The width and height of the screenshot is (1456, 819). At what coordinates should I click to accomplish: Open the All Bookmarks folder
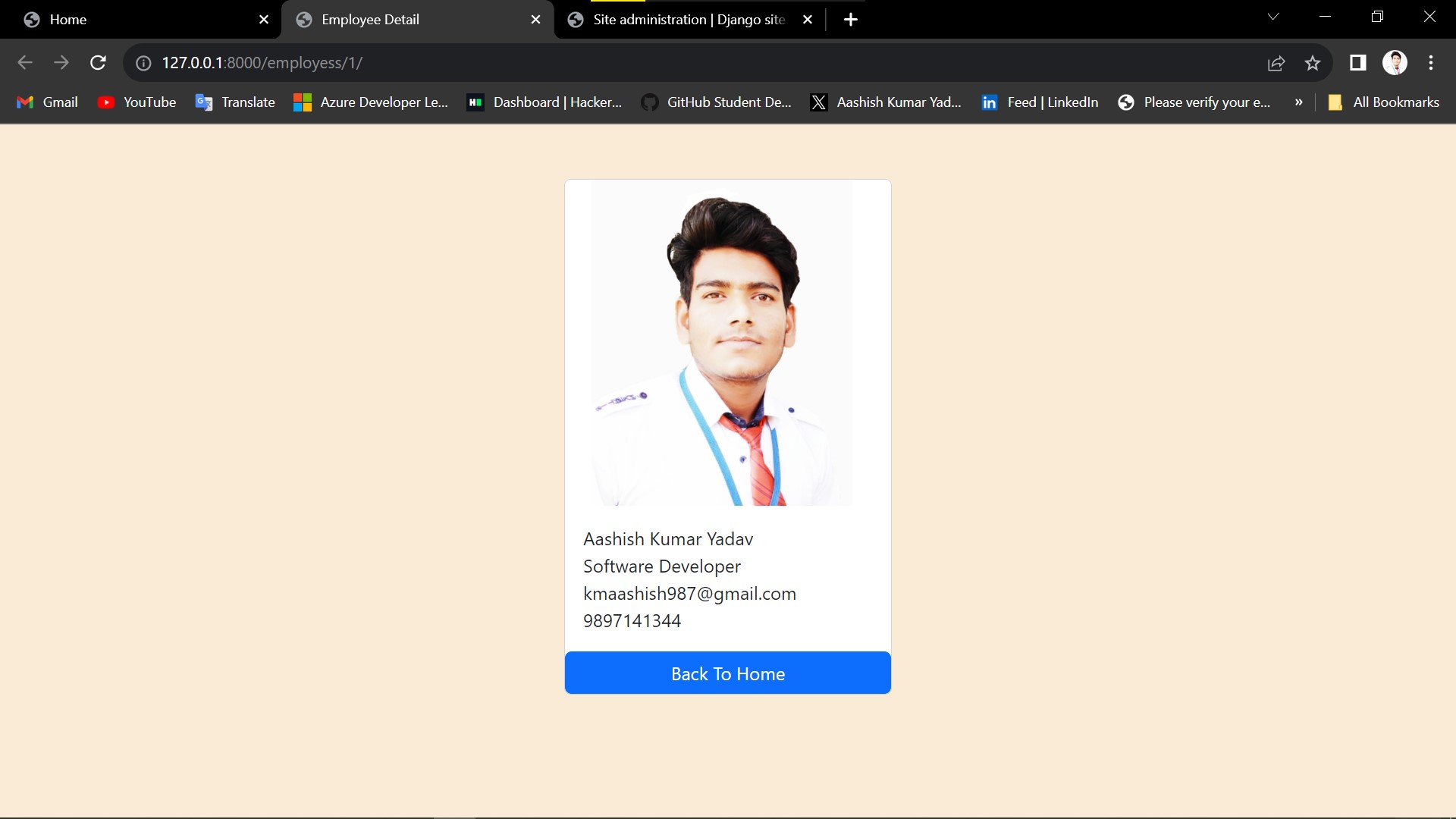coord(1382,102)
